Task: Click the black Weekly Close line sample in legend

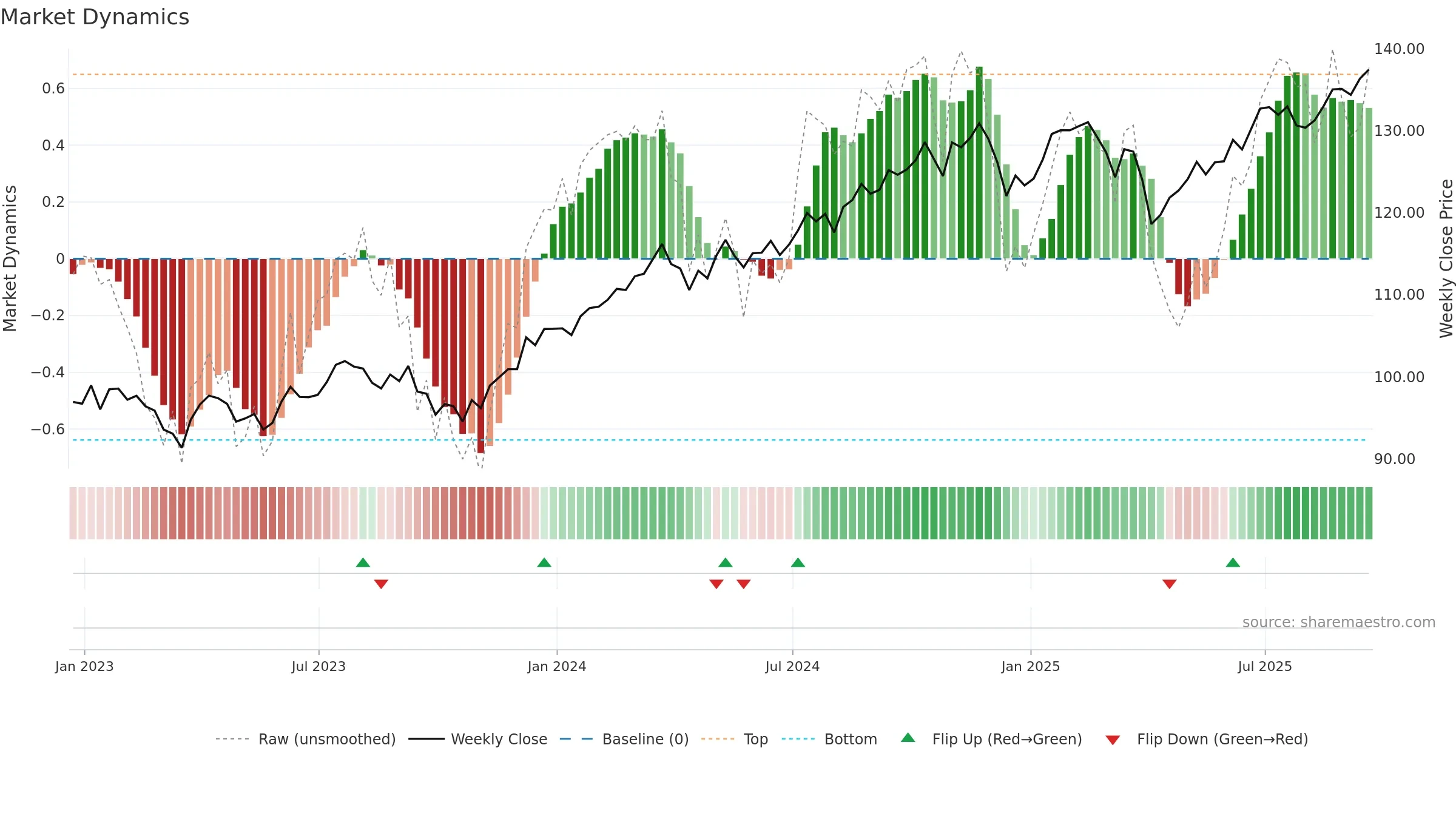Action: tap(426, 739)
